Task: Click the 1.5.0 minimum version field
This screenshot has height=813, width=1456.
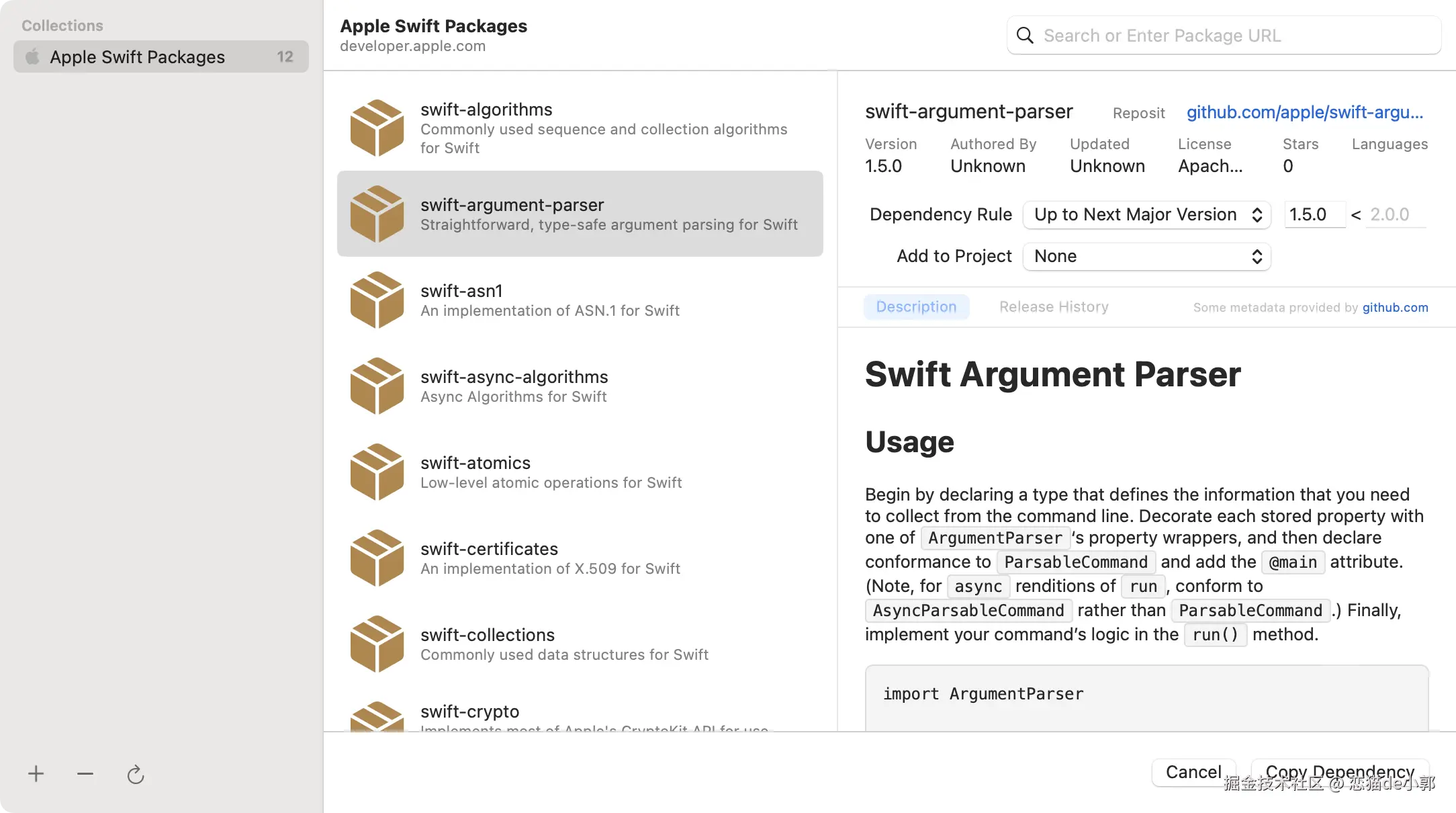Action: [1314, 214]
